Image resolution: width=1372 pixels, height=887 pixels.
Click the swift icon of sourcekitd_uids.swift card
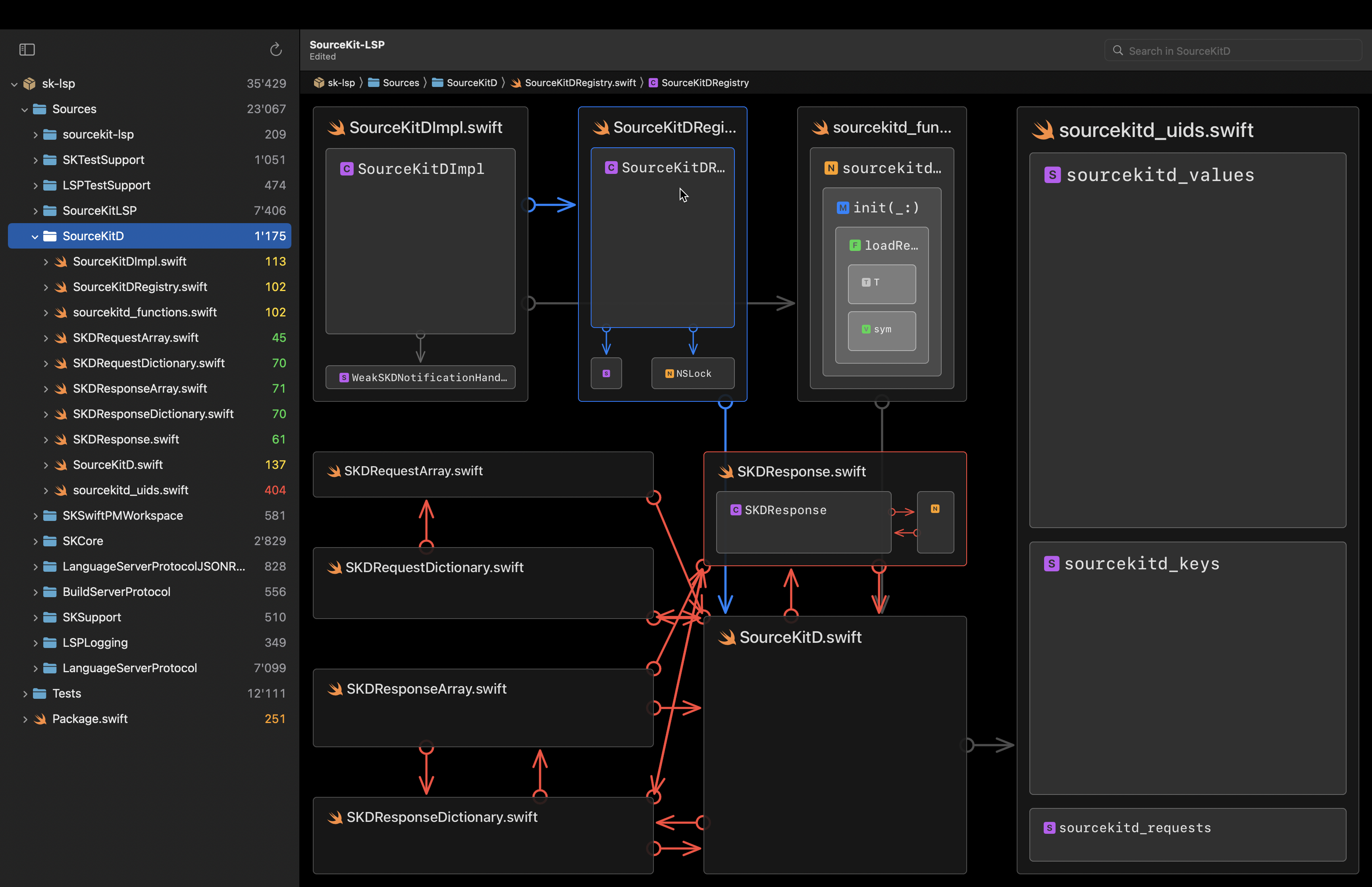coord(1042,130)
